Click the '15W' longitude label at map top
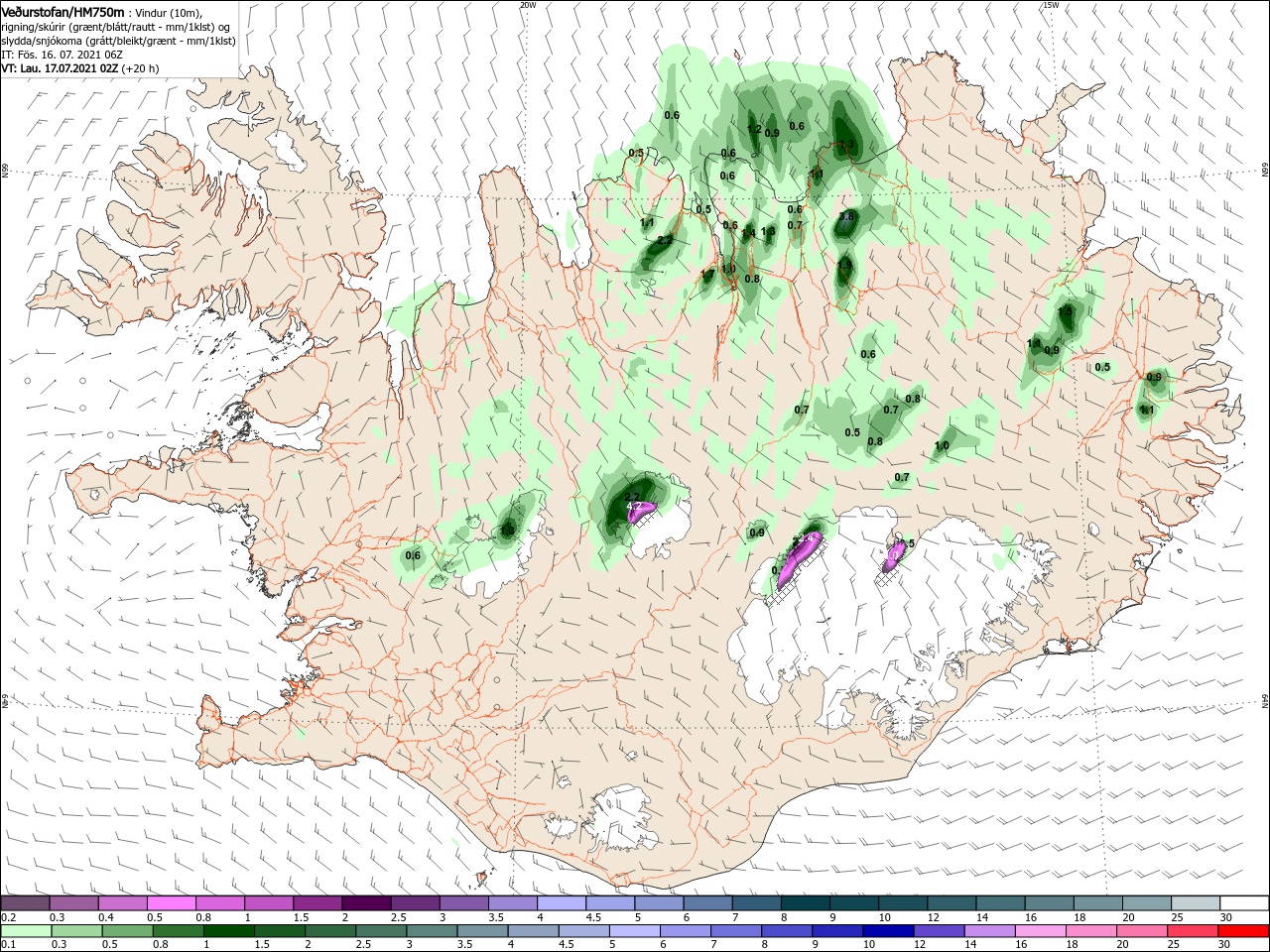This screenshot has width=1270, height=952. pyautogui.click(x=1051, y=5)
